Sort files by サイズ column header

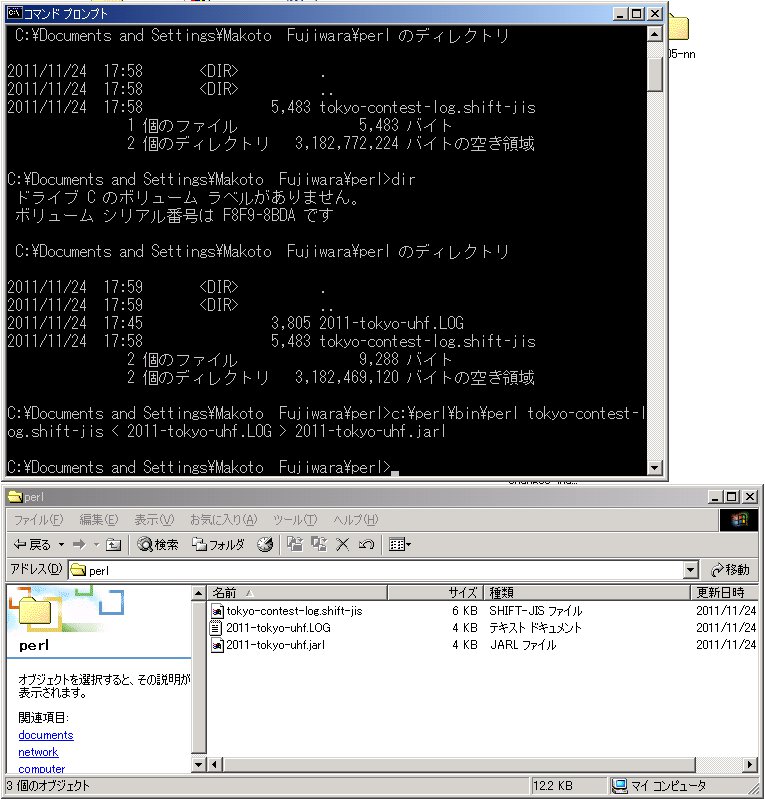[x=462, y=593]
